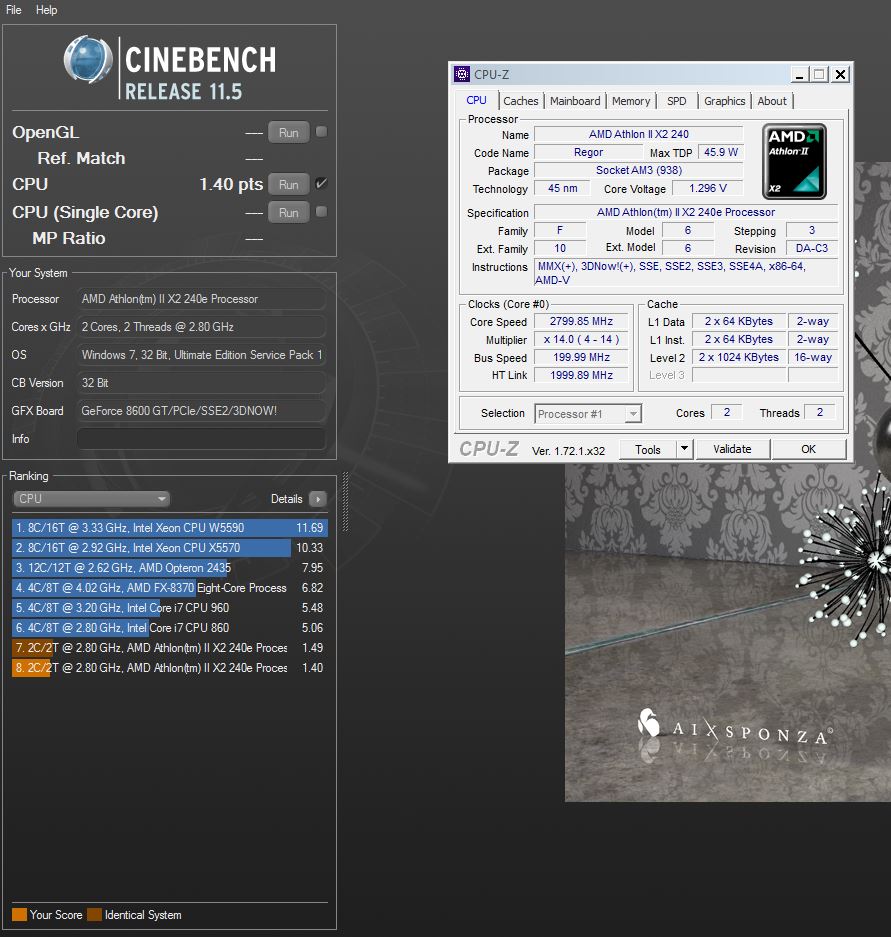Screen dimensions: 891x937
Task: Click the Level 2 cache value 2 x 1024 KBytes
Action: 739,357
